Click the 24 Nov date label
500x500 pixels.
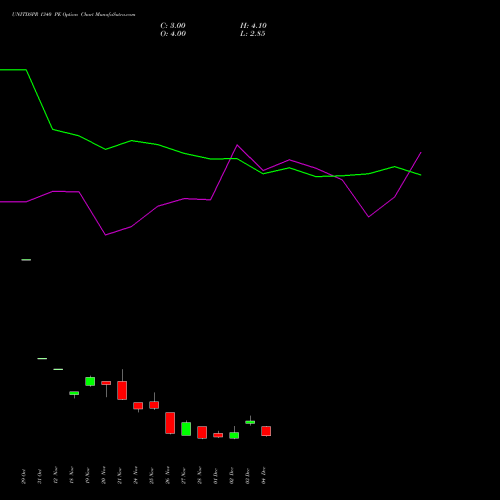tap(135, 475)
